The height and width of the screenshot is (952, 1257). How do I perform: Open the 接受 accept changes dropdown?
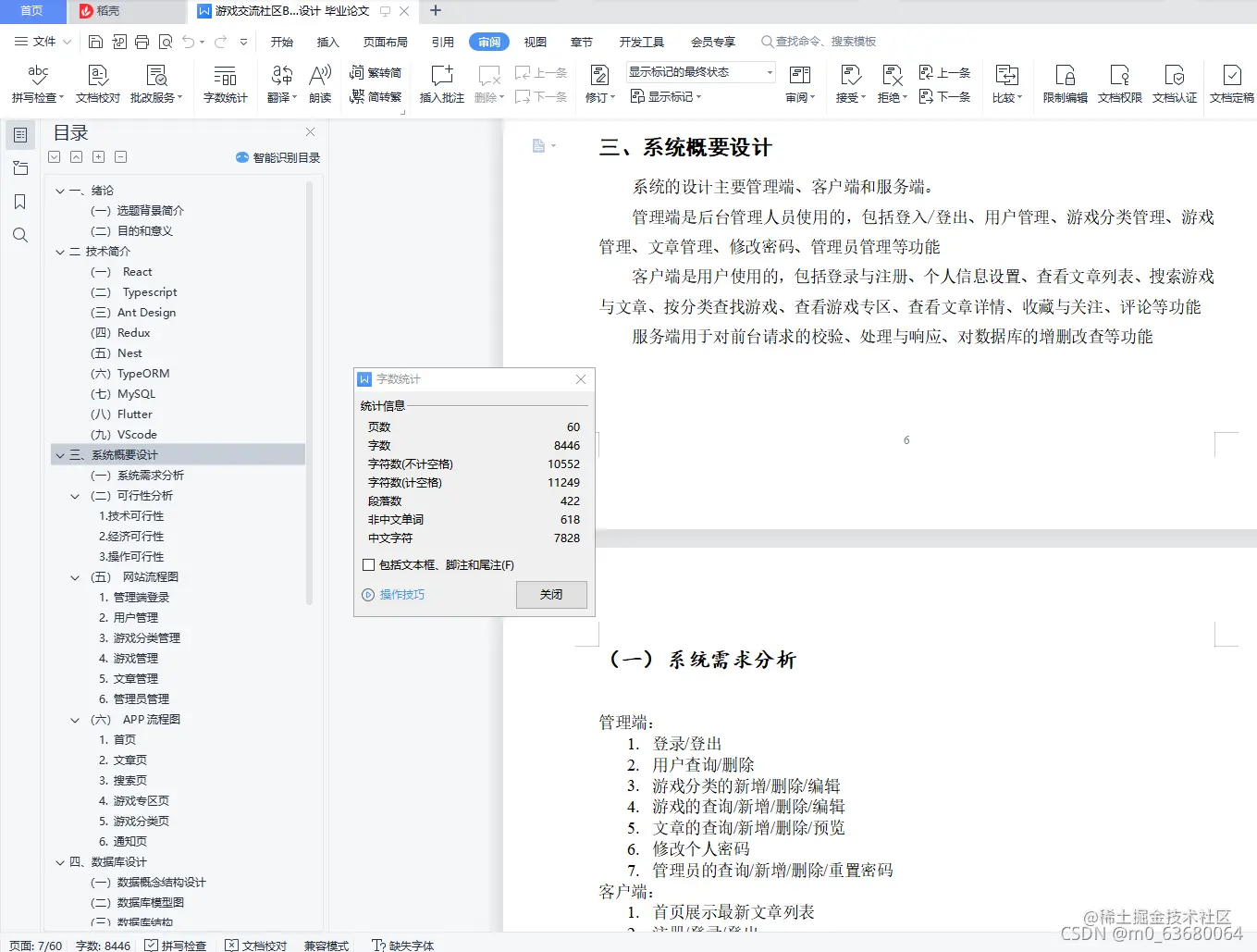(x=861, y=96)
